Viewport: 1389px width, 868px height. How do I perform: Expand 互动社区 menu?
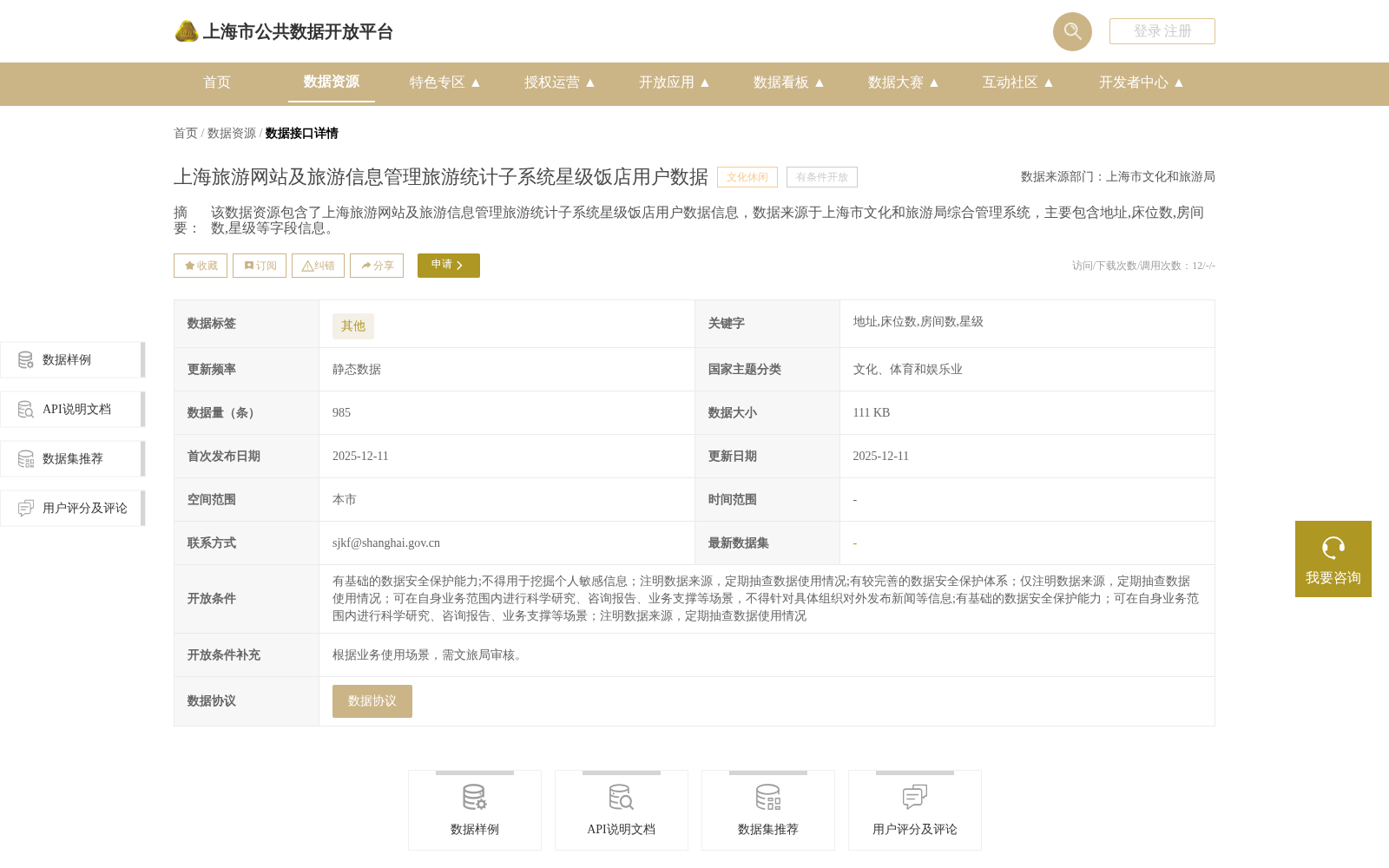click(x=1017, y=82)
